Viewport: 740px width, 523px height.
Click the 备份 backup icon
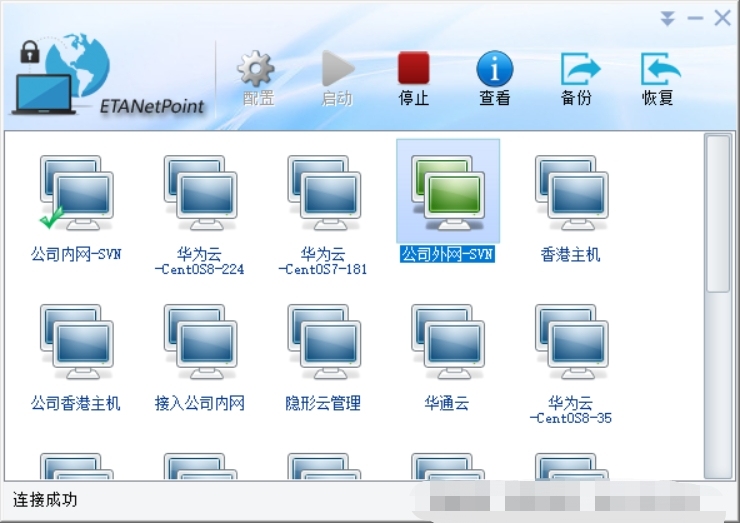pos(577,72)
